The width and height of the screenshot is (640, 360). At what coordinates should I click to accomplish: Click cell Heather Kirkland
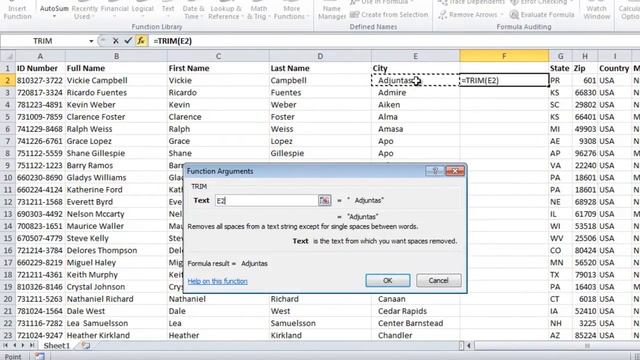coord(116,336)
